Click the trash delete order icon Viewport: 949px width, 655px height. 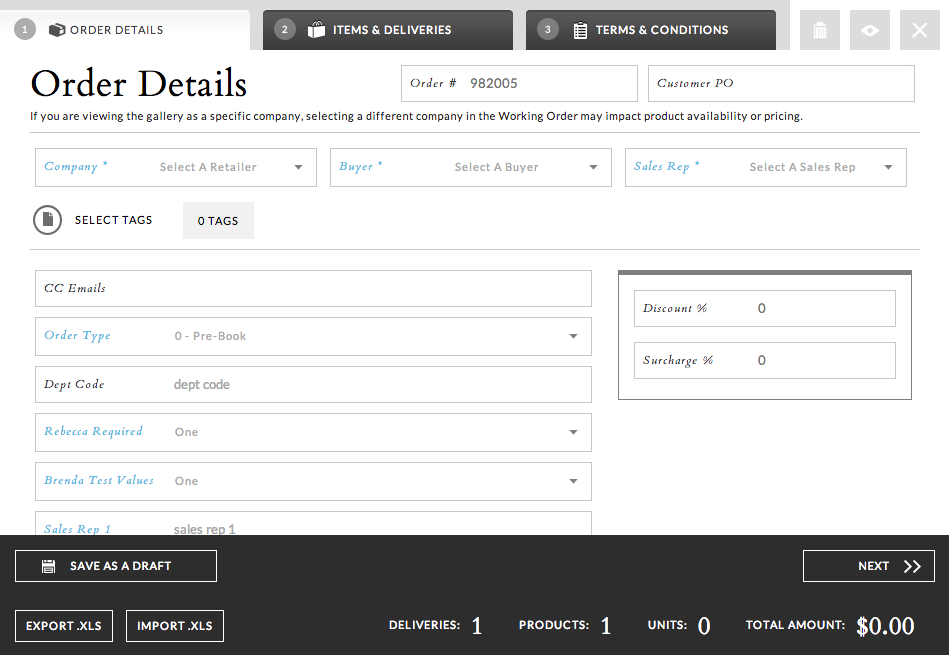[819, 30]
